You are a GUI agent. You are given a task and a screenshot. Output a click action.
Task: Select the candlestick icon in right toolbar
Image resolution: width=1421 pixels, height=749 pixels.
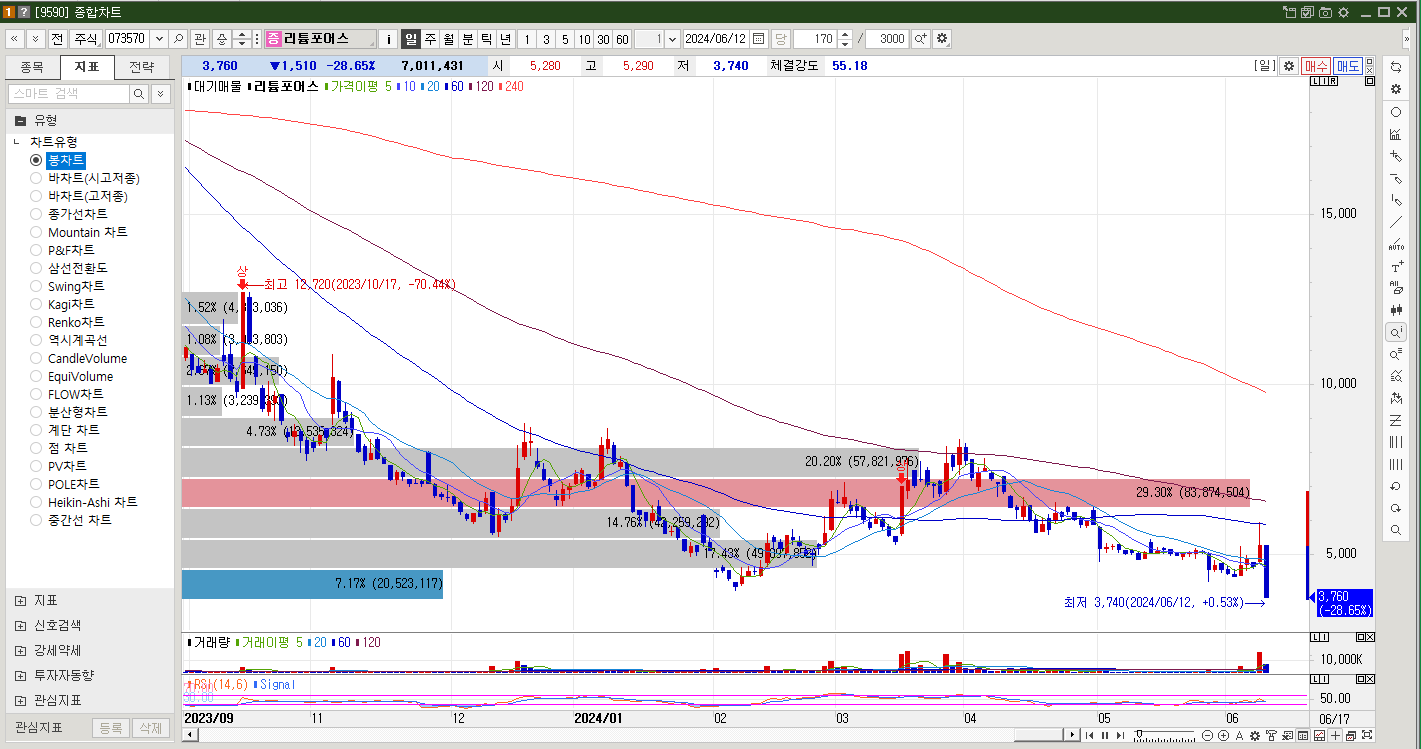[1396, 310]
